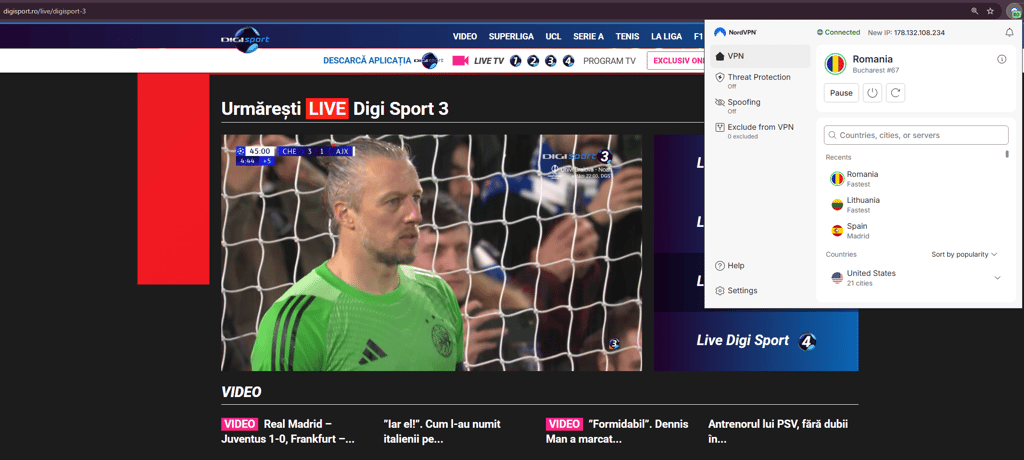Image resolution: width=1024 pixels, height=460 pixels.
Task: Focus the Countries, cities, or servers search field
Action: [916, 135]
